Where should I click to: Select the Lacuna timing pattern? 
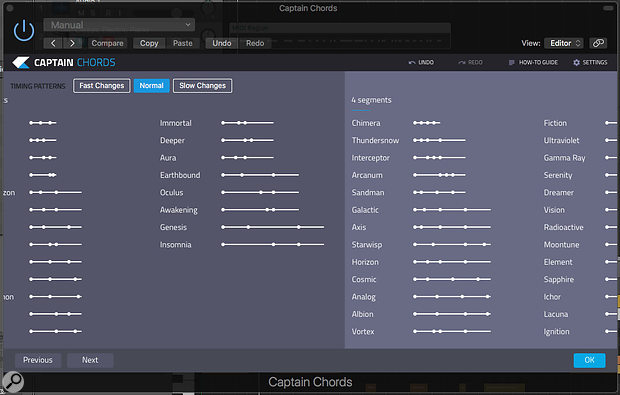(x=556, y=314)
